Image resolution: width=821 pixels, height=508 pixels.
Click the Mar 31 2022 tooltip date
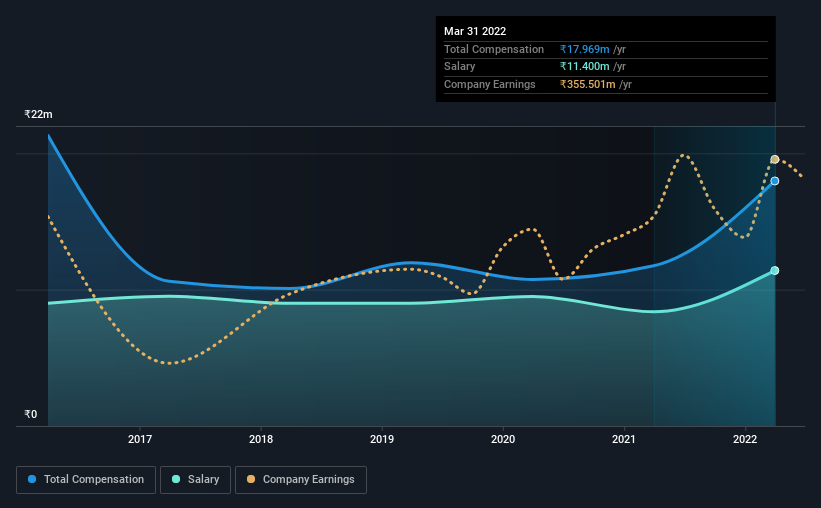(x=475, y=31)
